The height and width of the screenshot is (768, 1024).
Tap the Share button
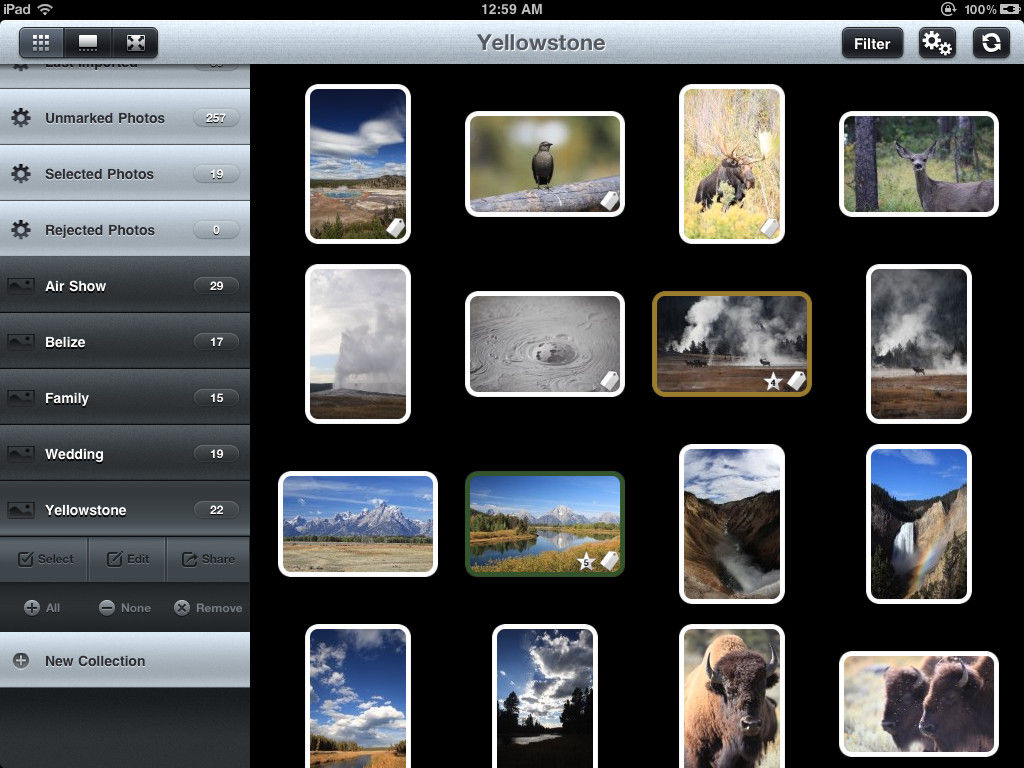click(x=208, y=559)
